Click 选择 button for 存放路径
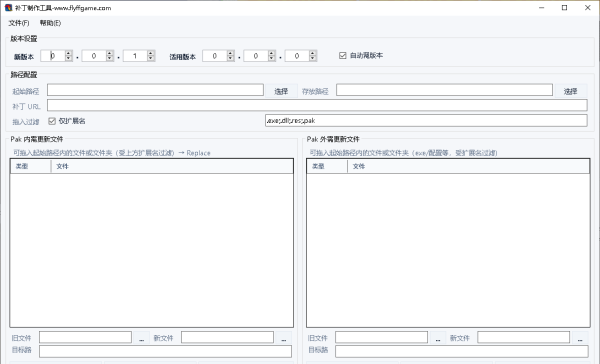This screenshot has height=364, width=600. [570, 91]
